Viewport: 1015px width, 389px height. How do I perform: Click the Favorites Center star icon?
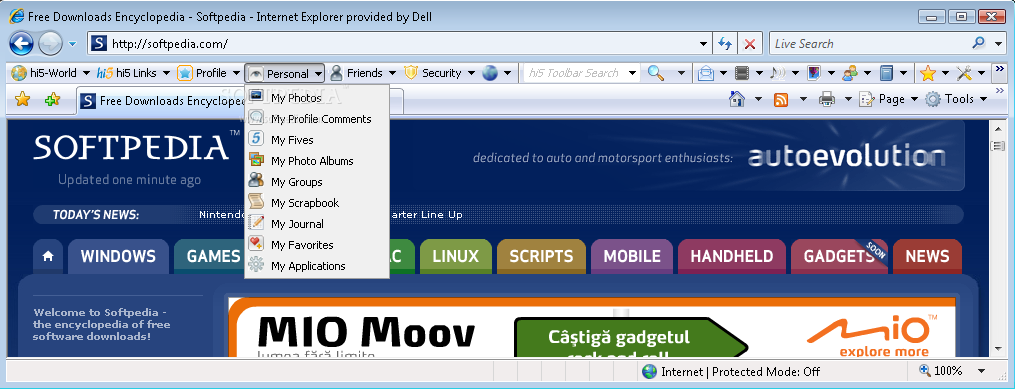tap(23, 99)
